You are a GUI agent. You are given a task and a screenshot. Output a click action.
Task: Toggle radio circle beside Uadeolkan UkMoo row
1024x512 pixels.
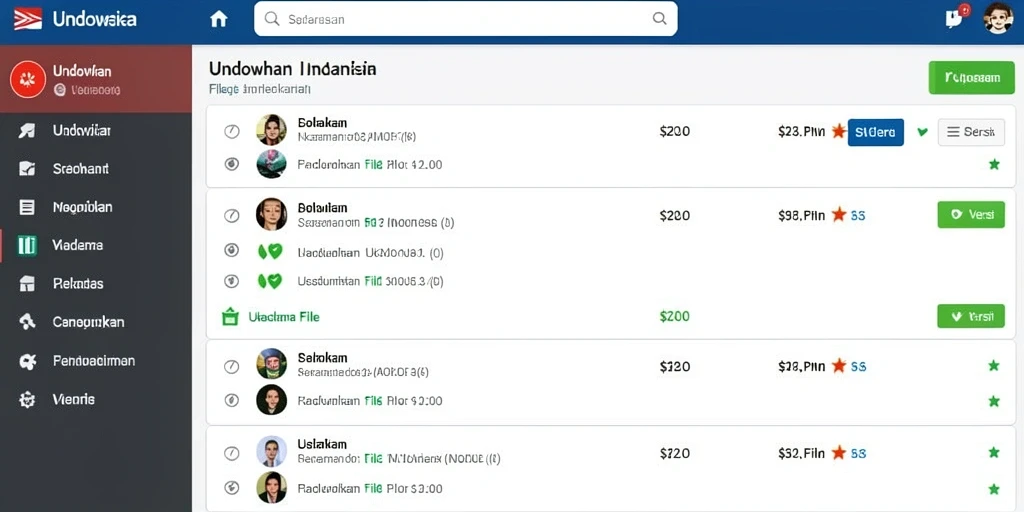coord(232,250)
